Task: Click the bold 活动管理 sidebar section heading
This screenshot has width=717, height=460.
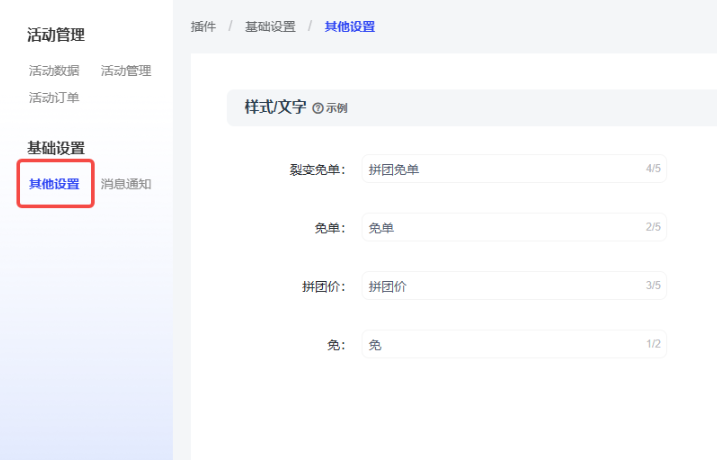Action: [x=56, y=35]
